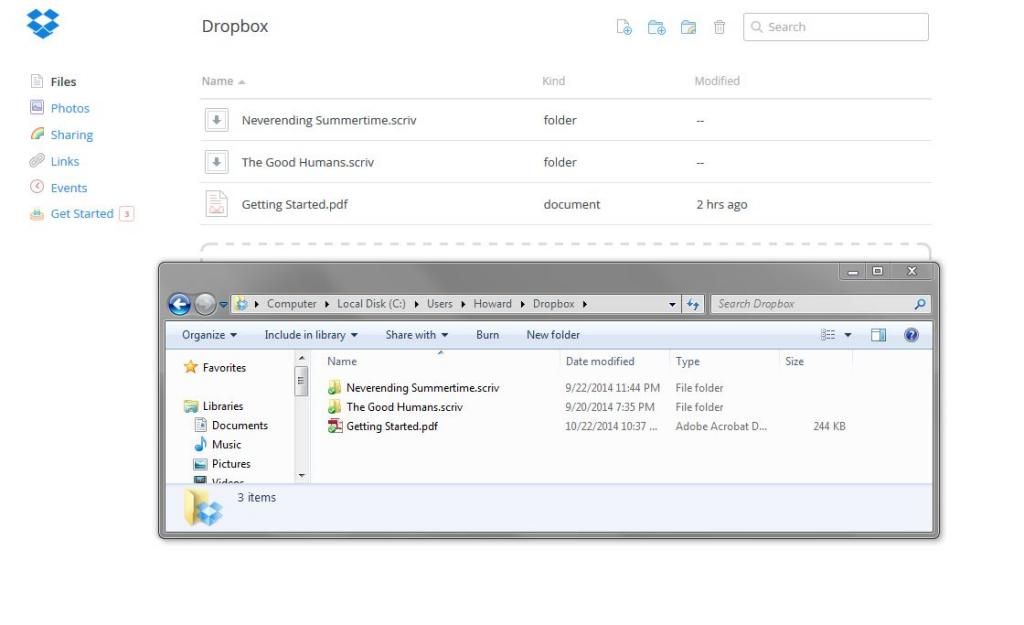Click the Files sidebar icon

pyautogui.click(x=37, y=81)
